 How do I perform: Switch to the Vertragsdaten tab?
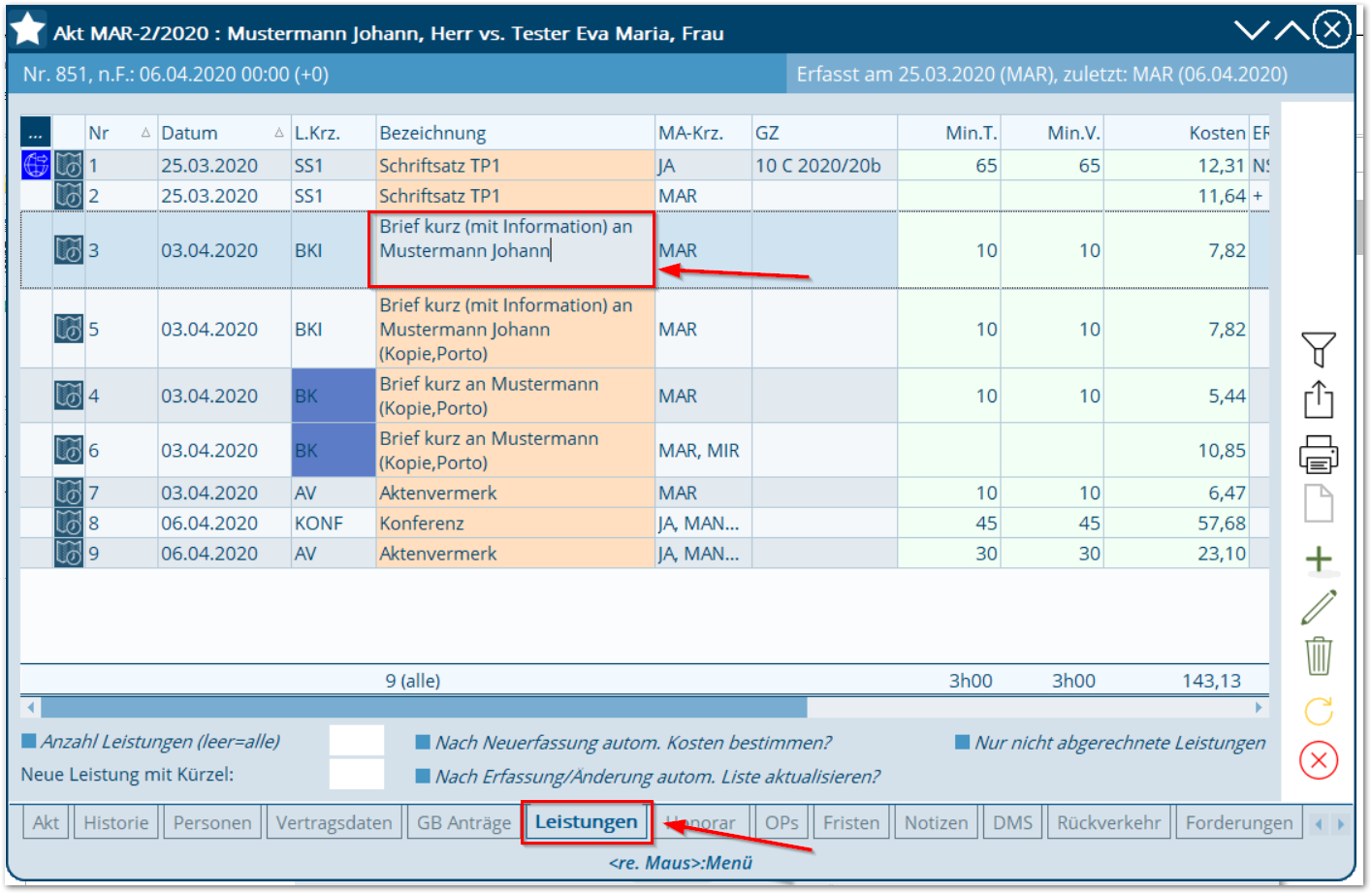tap(335, 823)
